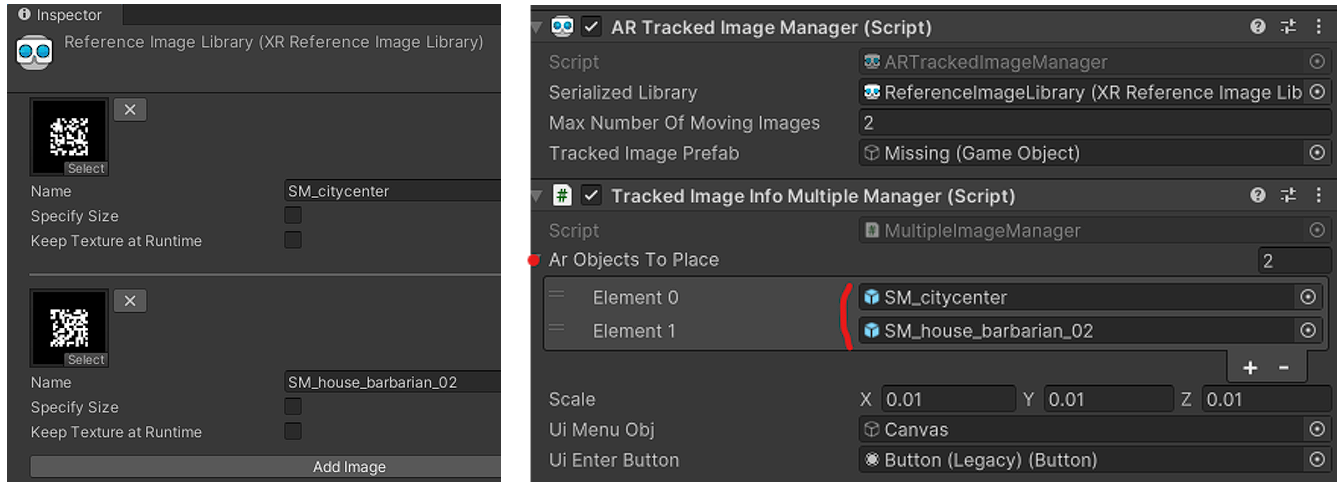Disable the AR Tracked Image Manager component

[591, 27]
